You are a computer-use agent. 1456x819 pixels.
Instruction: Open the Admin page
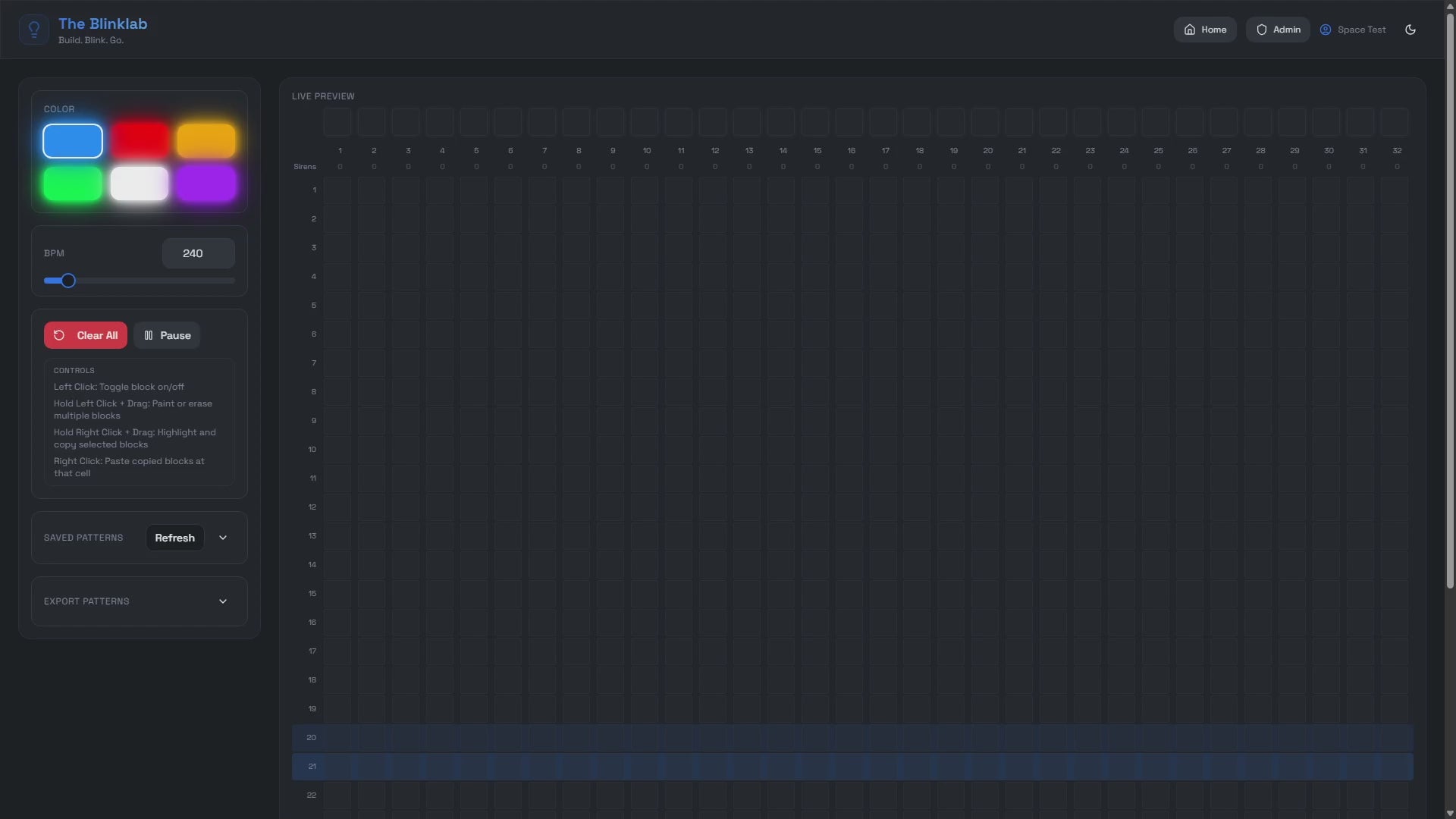[1278, 30]
